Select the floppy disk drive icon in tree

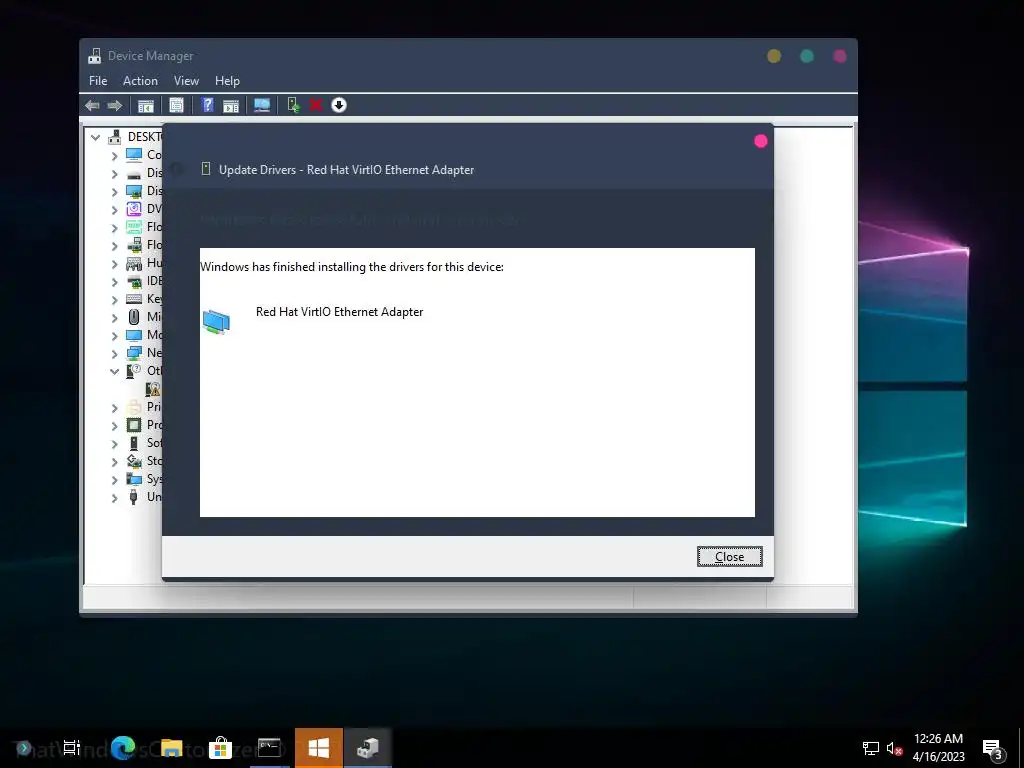[134, 227]
